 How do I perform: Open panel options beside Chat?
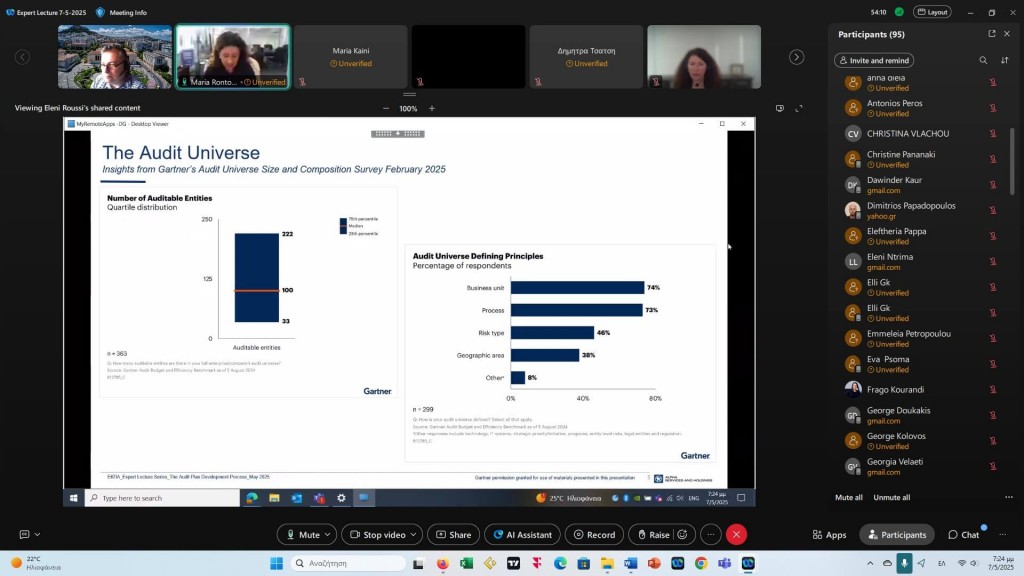pos(1002,535)
